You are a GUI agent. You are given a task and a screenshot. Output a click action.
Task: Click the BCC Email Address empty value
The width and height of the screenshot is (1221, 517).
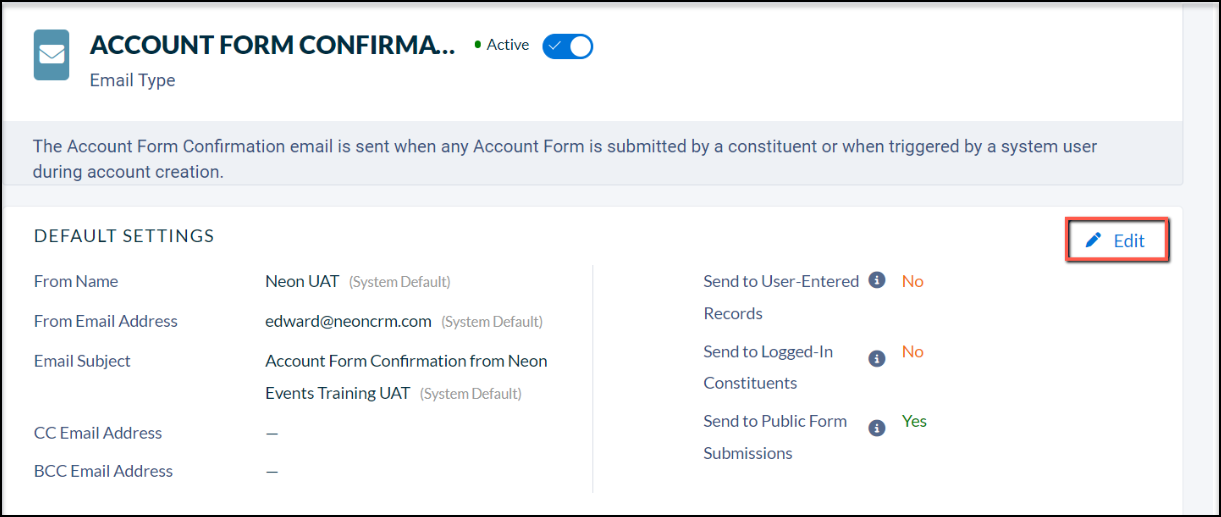pyautogui.click(x=272, y=471)
